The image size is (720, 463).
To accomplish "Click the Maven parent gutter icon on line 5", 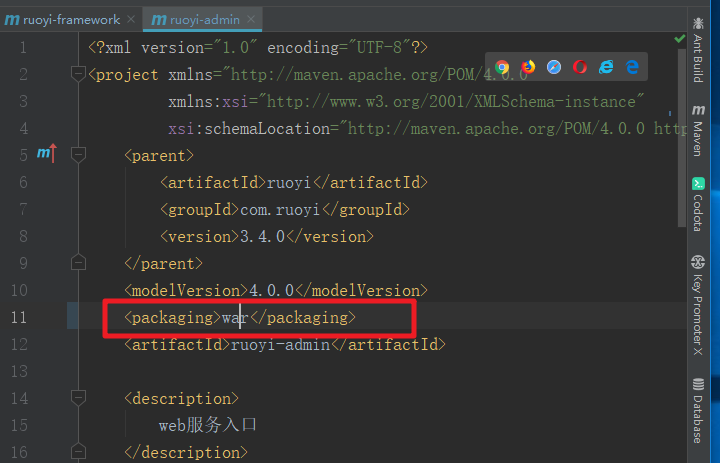I will [x=46, y=153].
